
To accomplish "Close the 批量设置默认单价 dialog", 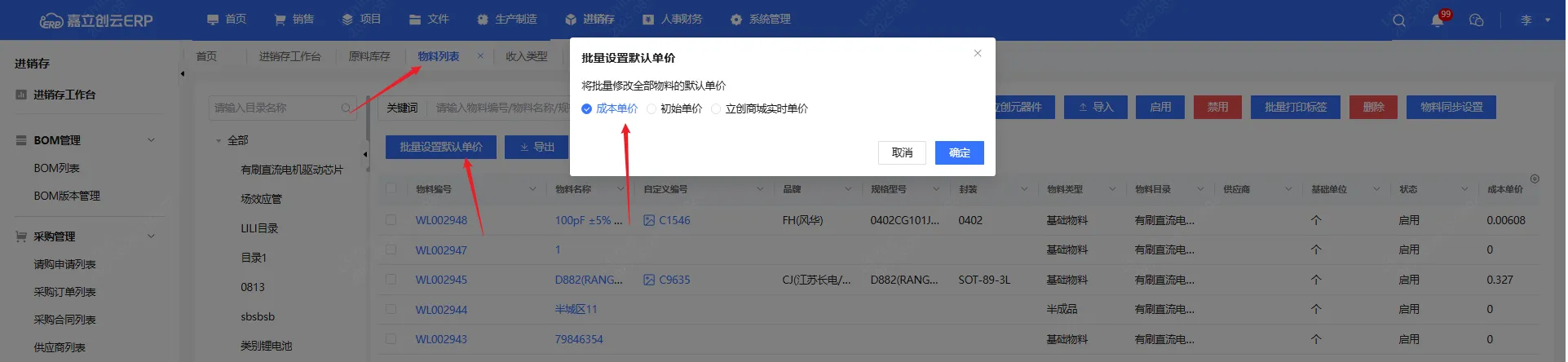I will point(977,54).
